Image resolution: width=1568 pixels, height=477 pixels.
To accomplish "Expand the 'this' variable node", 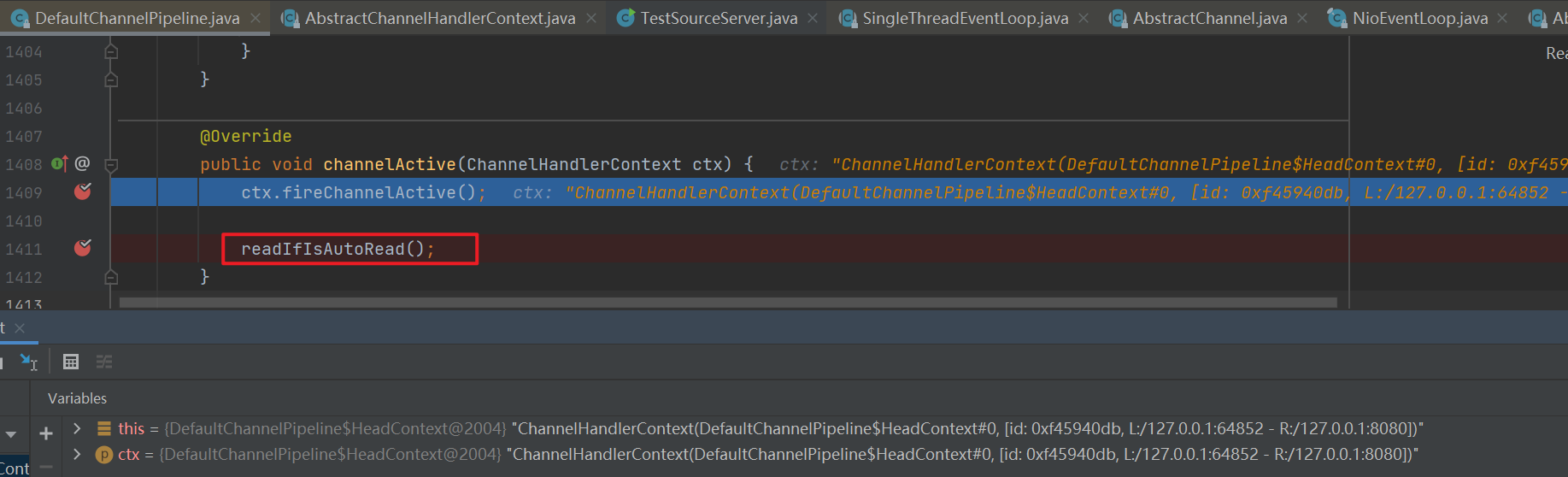I will (77, 428).
